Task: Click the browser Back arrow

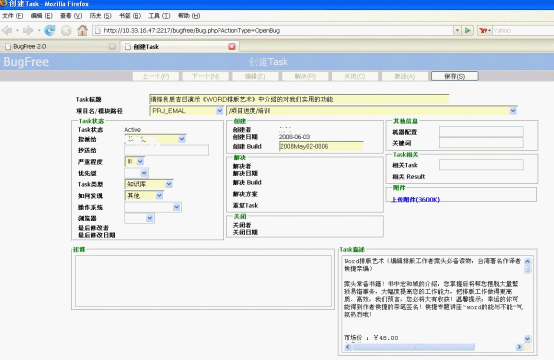Action: click(7, 30)
